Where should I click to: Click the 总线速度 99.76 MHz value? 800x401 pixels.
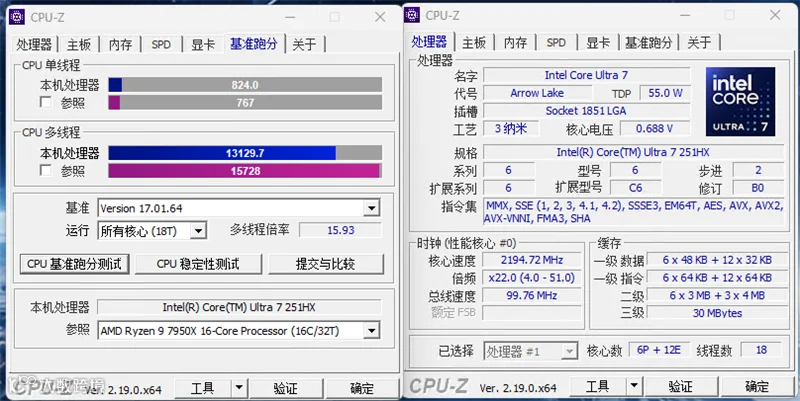532,295
